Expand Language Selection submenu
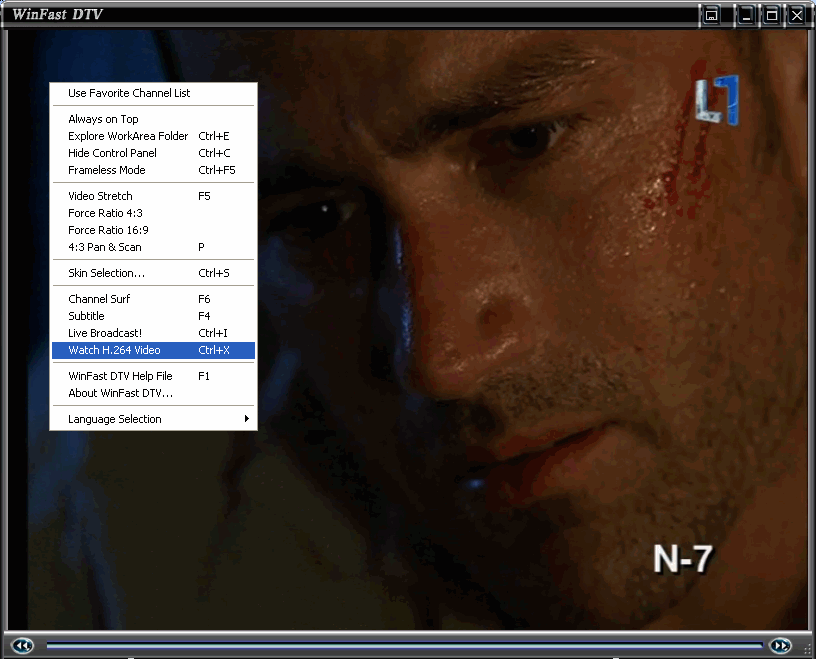 point(154,419)
